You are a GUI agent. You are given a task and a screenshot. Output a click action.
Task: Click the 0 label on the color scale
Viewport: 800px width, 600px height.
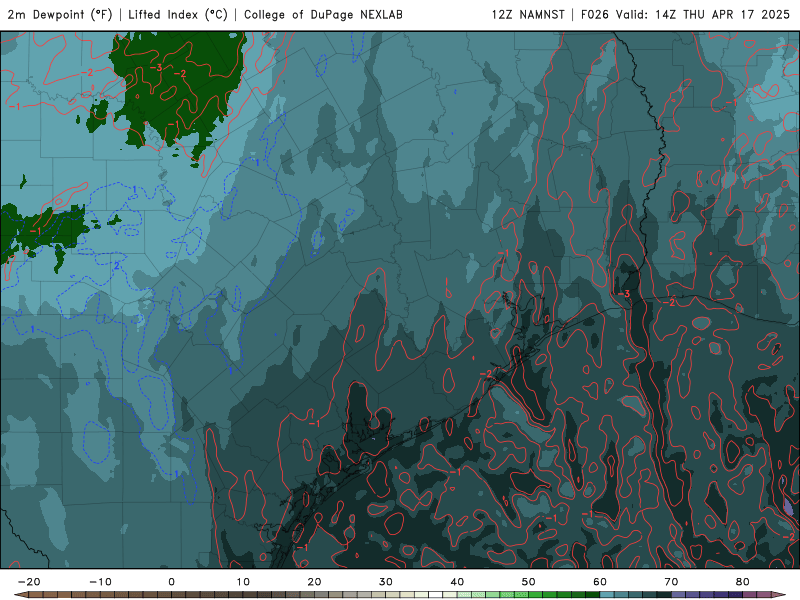pyautogui.click(x=171, y=582)
